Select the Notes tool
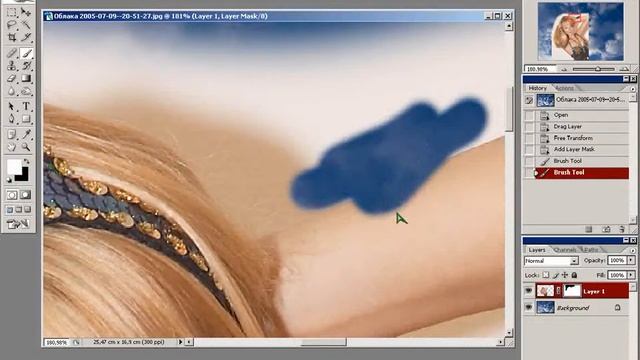 [12, 134]
